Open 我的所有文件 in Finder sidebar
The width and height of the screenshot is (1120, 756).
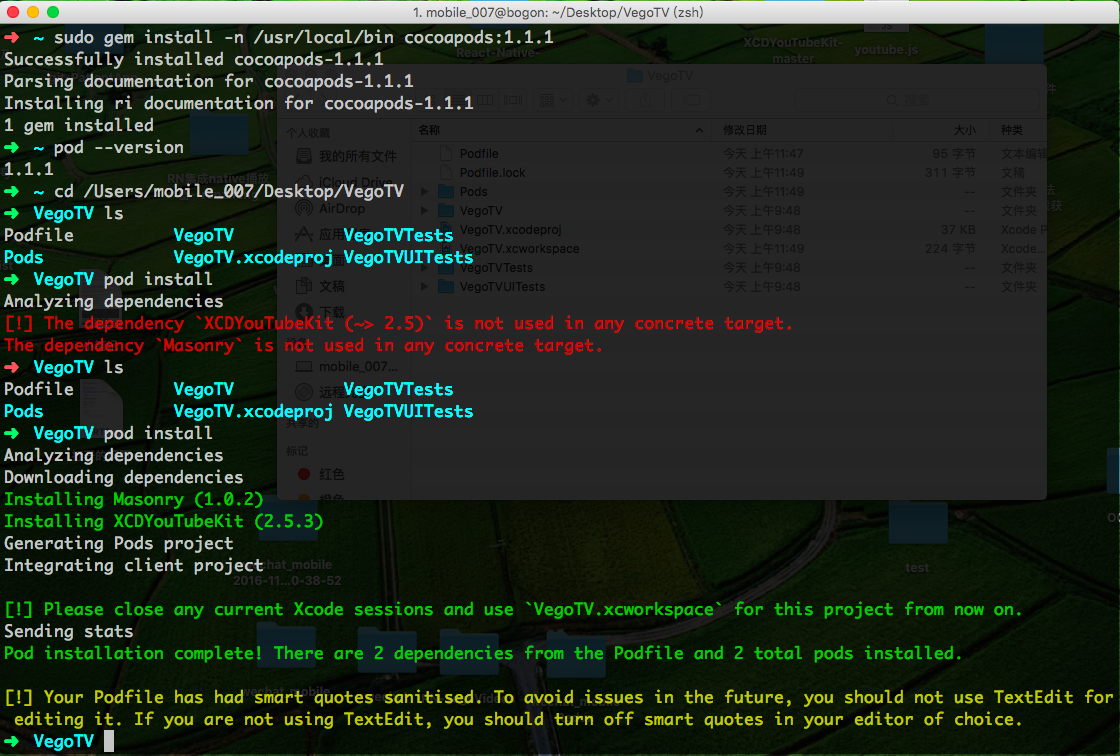tap(357, 156)
